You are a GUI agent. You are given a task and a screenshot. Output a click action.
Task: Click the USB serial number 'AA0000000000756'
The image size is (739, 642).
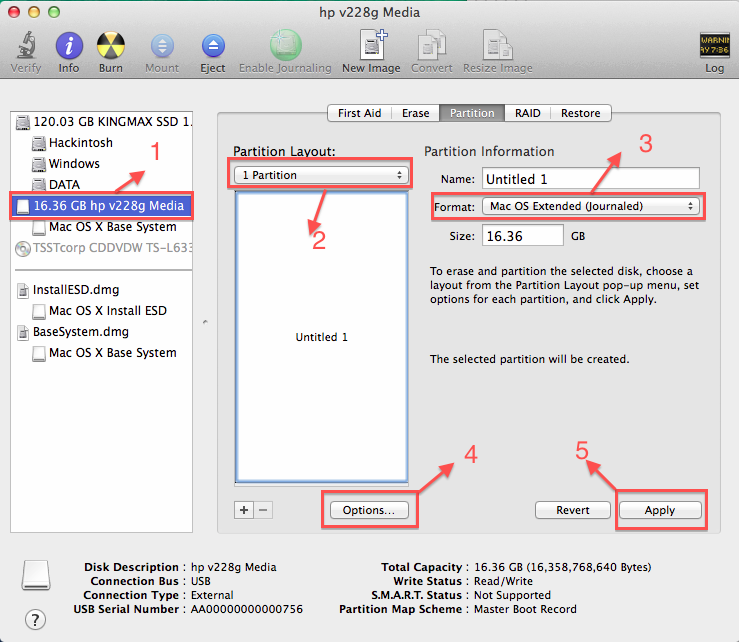tap(246, 609)
